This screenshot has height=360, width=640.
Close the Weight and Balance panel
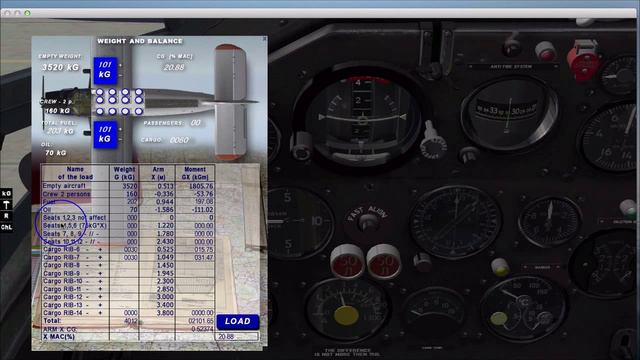pos(264,39)
